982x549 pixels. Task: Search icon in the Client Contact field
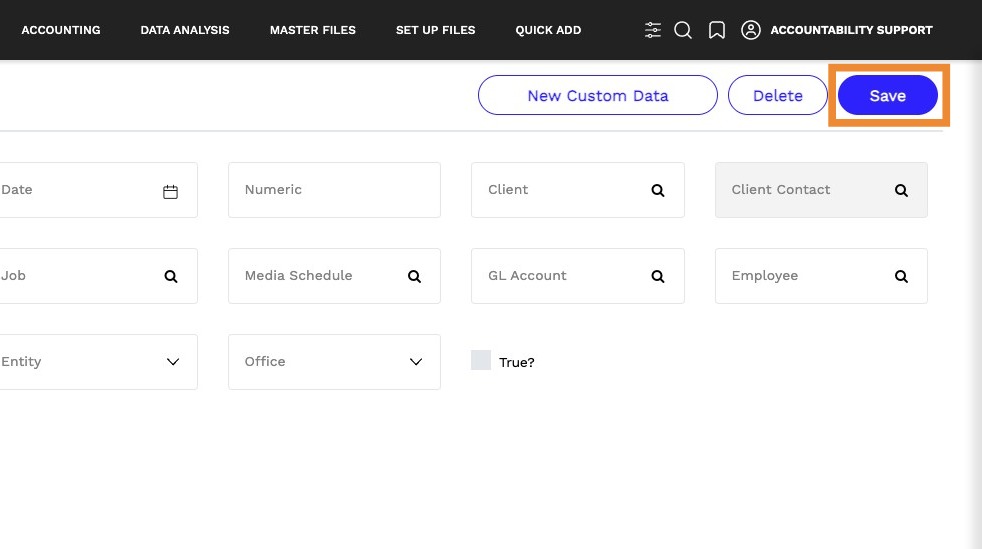coord(901,190)
